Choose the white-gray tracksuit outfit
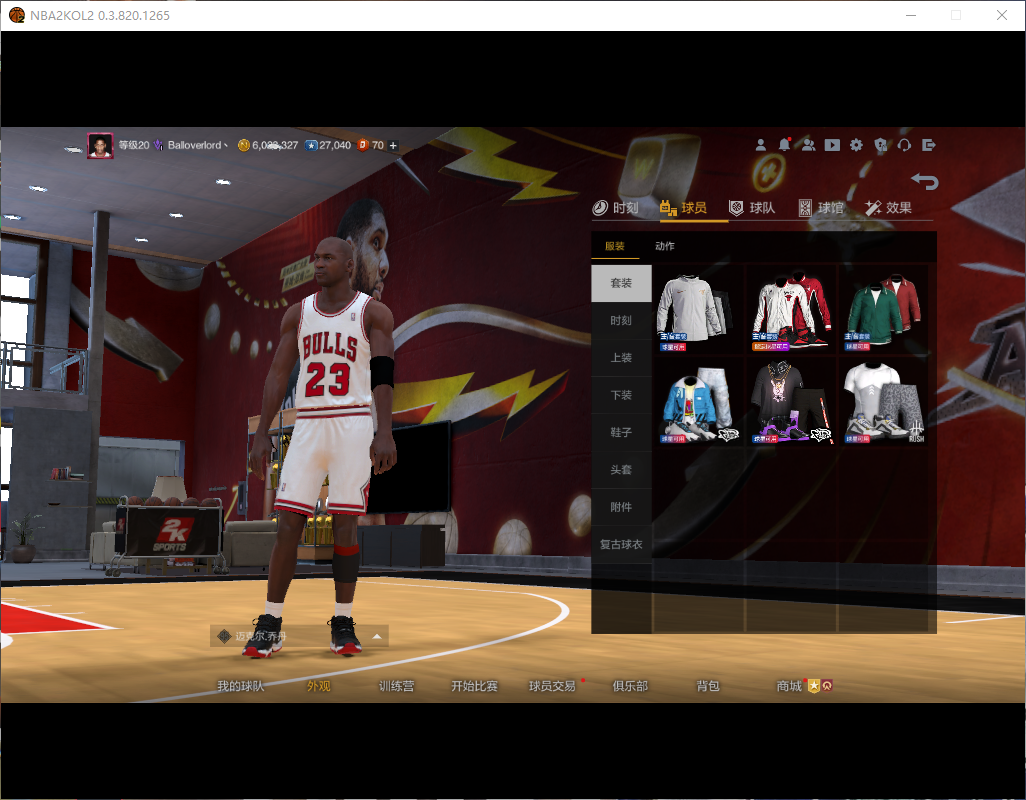 click(x=698, y=309)
